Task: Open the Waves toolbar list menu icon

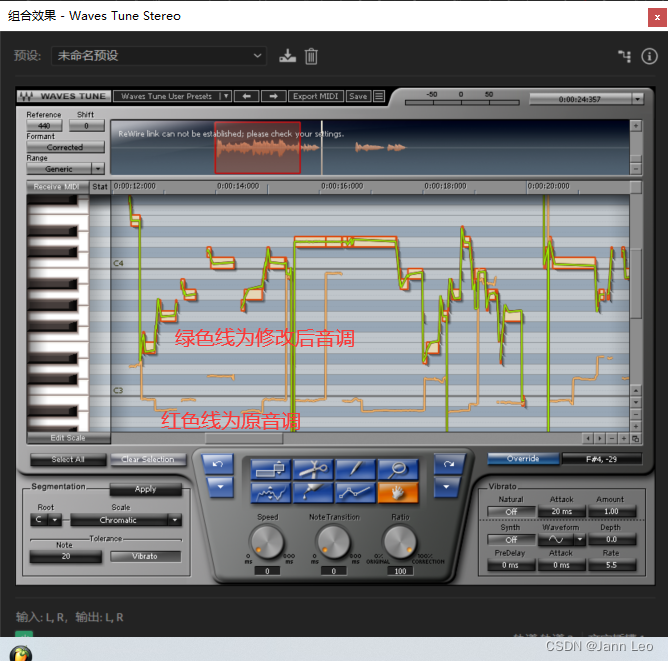Action: click(379, 96)
